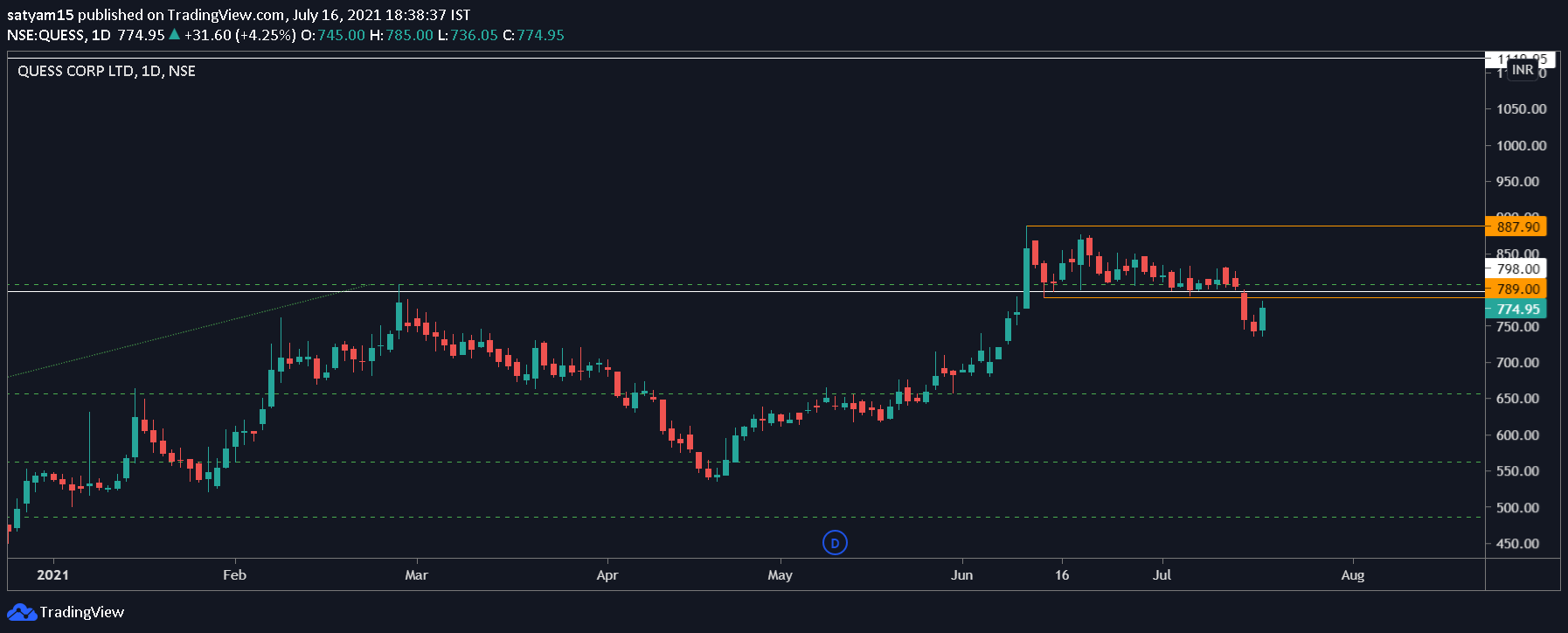Click the Mar label on the time axis
The image size is (1568, 633).
416,574
